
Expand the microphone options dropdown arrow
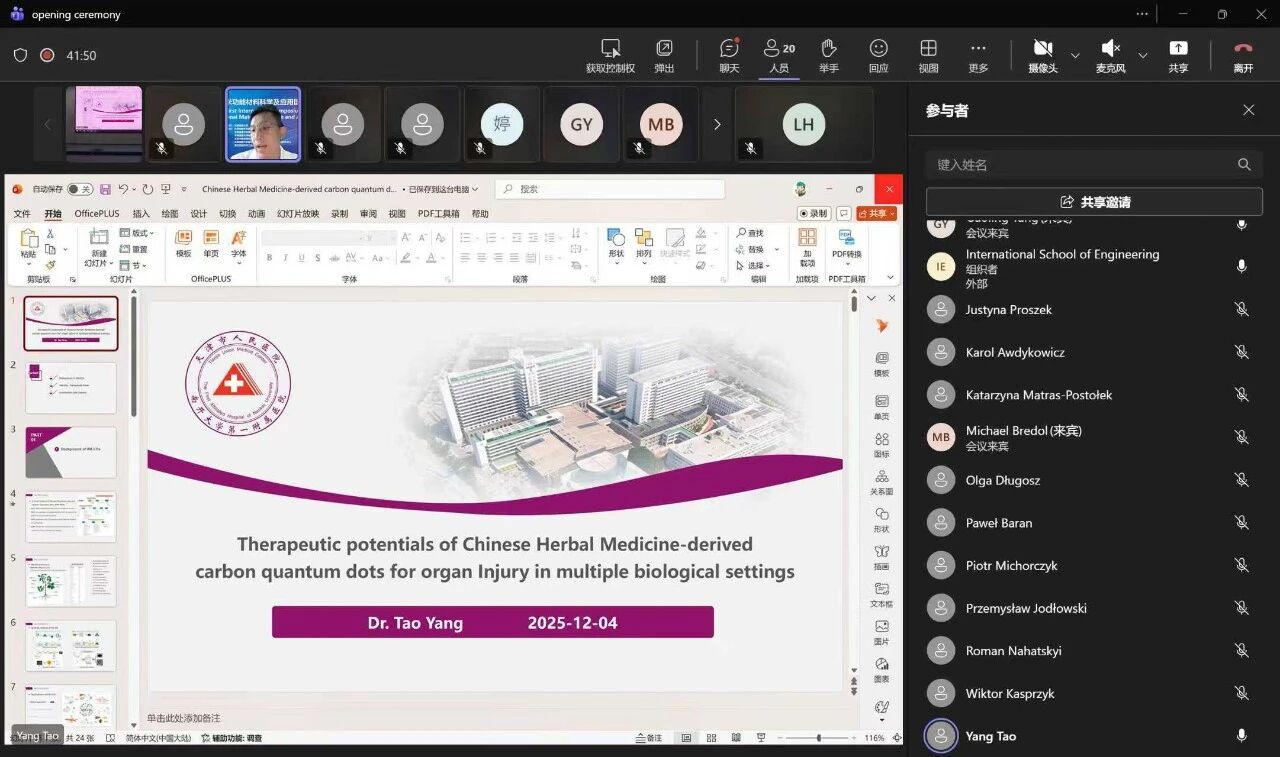[1143, 56]
